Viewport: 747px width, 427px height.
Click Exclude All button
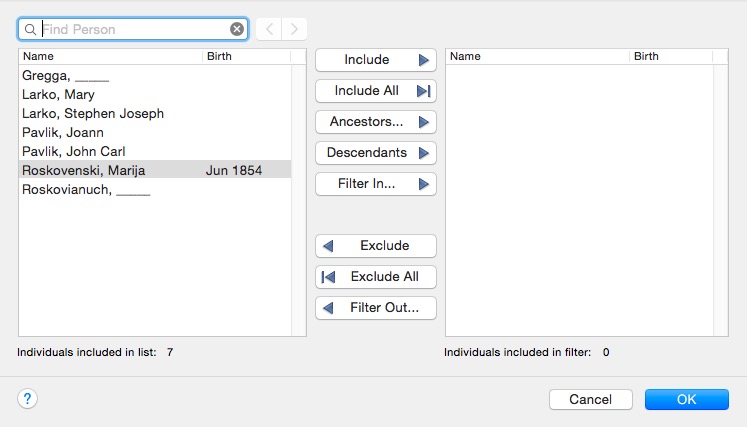[376, 276]
